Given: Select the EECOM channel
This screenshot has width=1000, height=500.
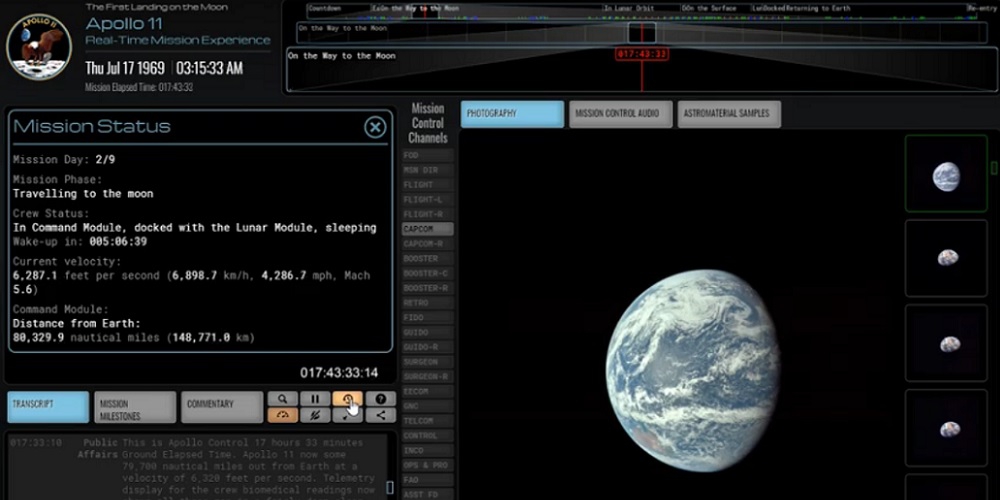Looking at the screenshot, I should 428,391.
